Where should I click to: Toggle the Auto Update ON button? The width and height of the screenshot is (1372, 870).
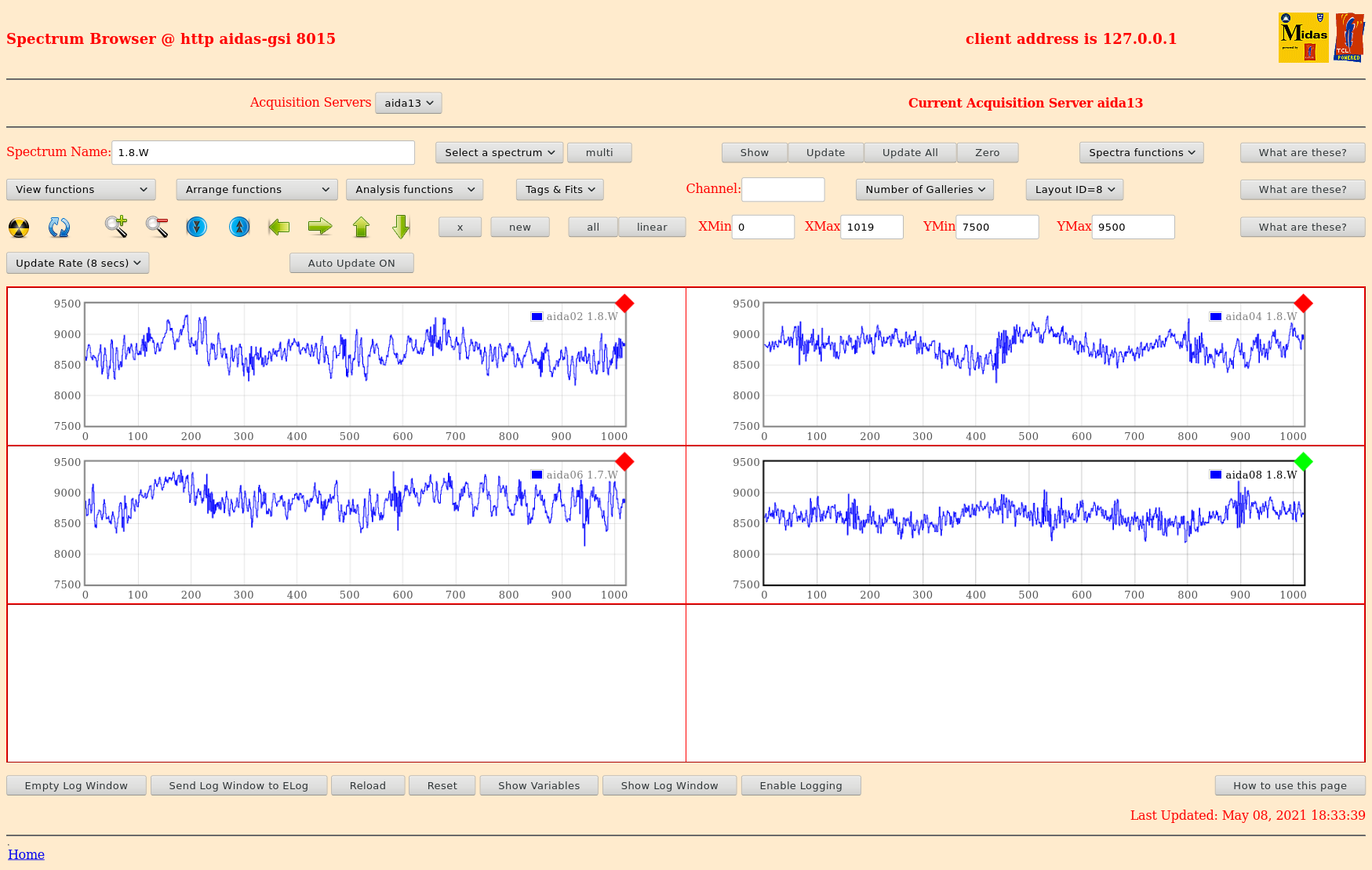(x=351, y=264)
